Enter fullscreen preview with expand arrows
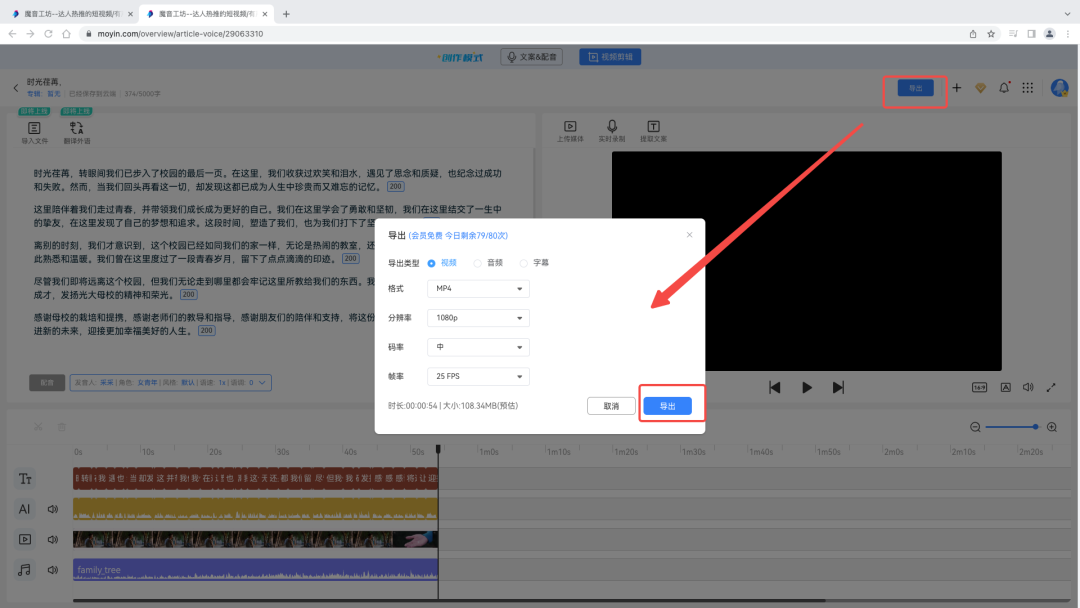 1051,388
